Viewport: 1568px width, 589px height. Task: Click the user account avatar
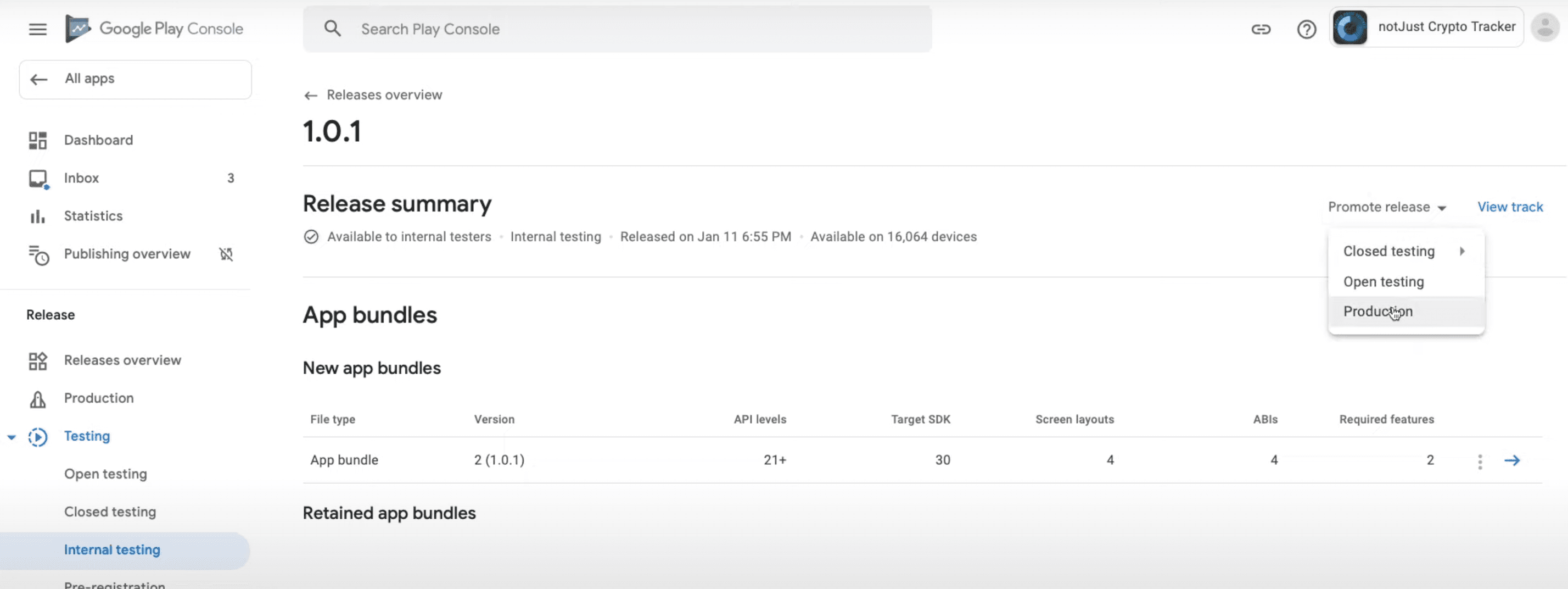[x=1545, y=27]
